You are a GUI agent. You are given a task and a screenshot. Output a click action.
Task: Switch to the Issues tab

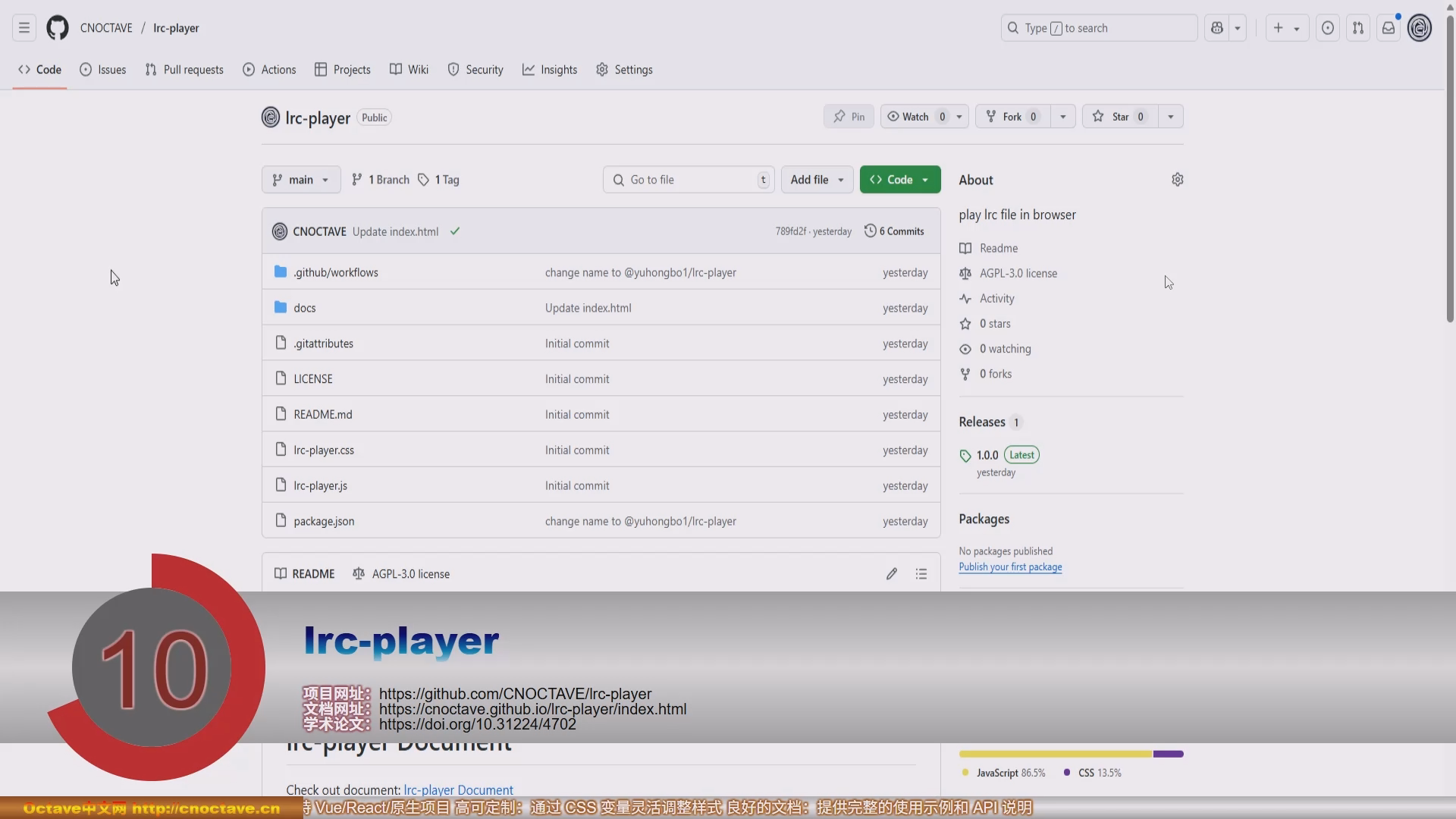(x=103, y=70)
